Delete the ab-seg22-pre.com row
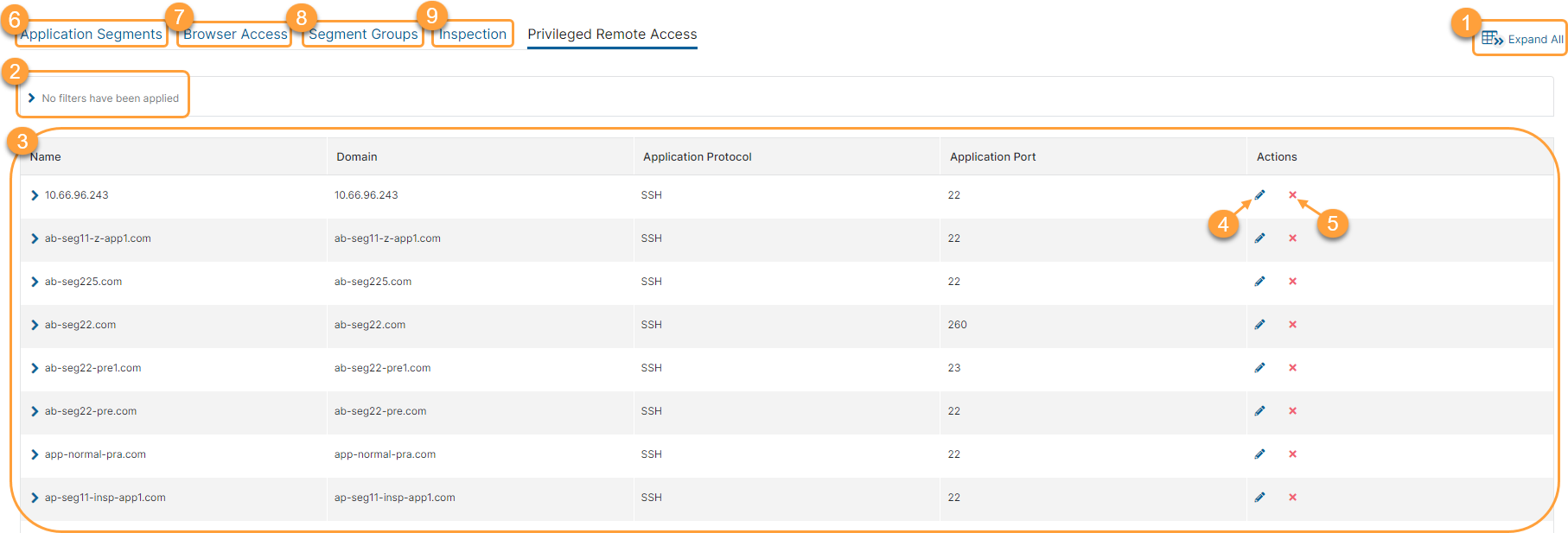The image size is (1568, 533). click(1292, 411)
